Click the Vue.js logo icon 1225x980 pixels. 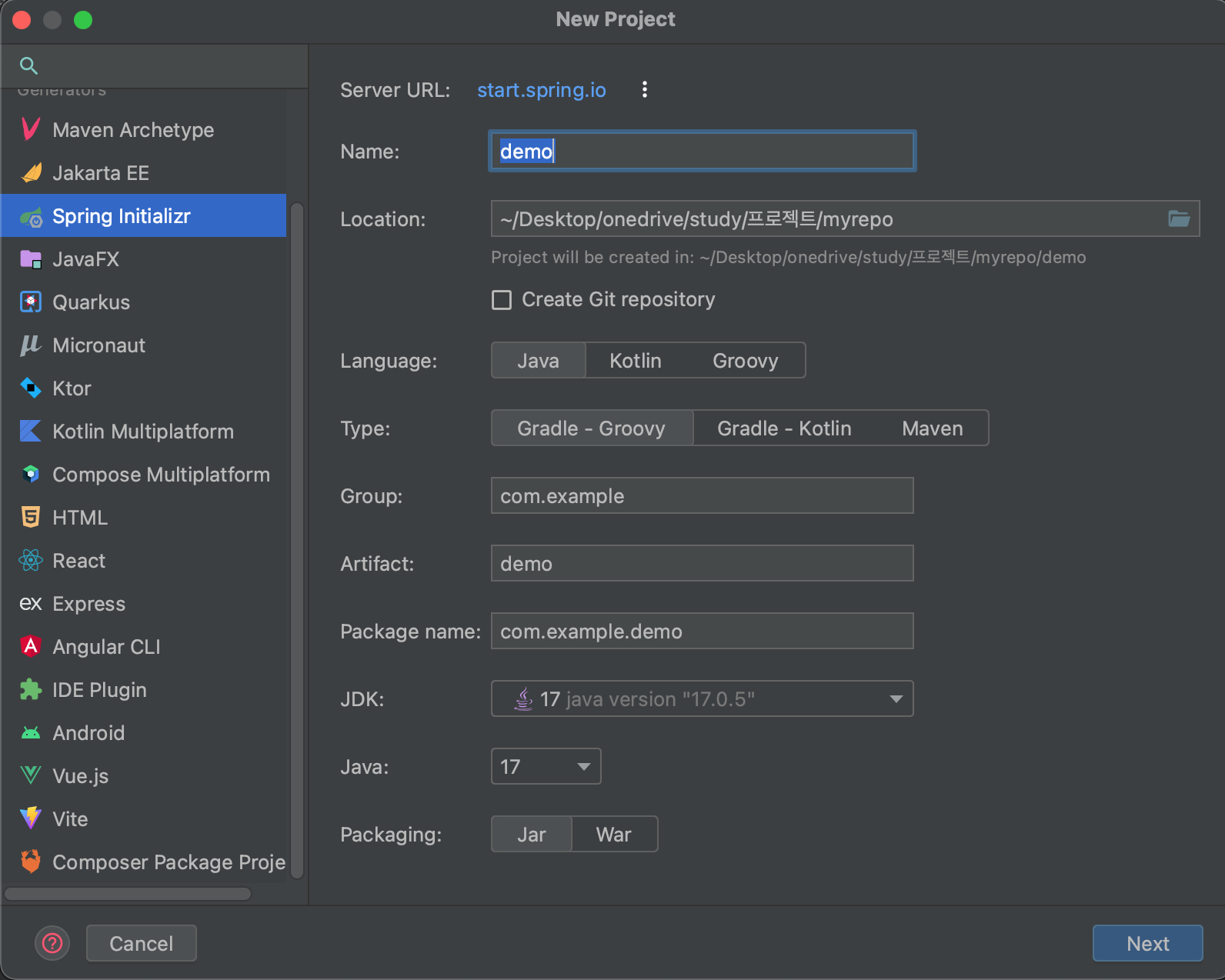[31, 775]
